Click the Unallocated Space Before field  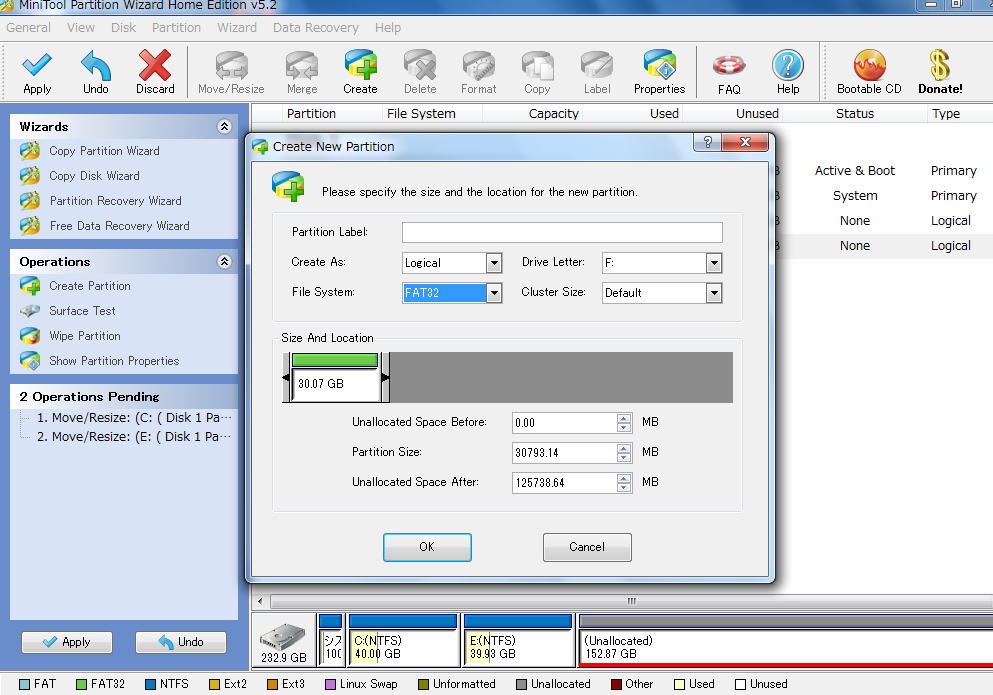[x=565, y=423]
